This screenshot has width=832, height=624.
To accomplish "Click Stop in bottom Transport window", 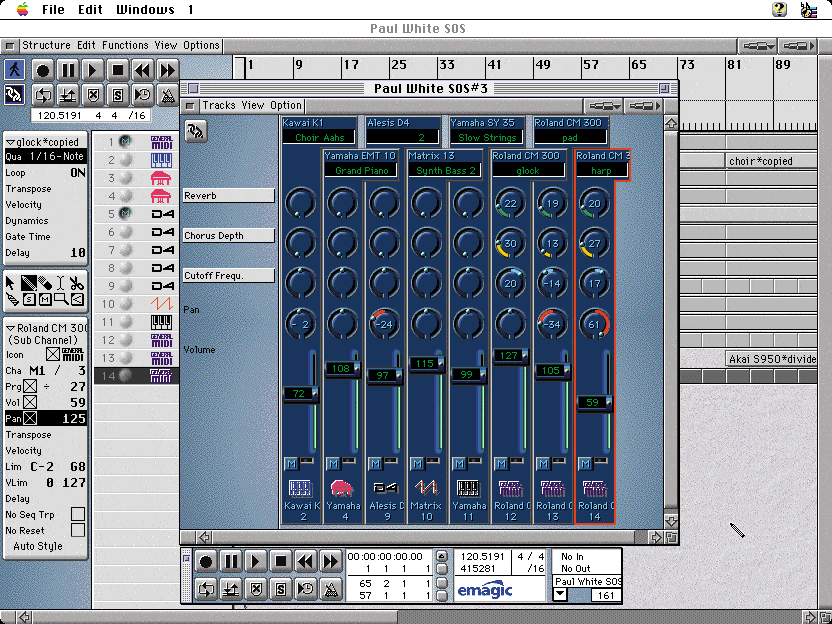I will (281, 561).
